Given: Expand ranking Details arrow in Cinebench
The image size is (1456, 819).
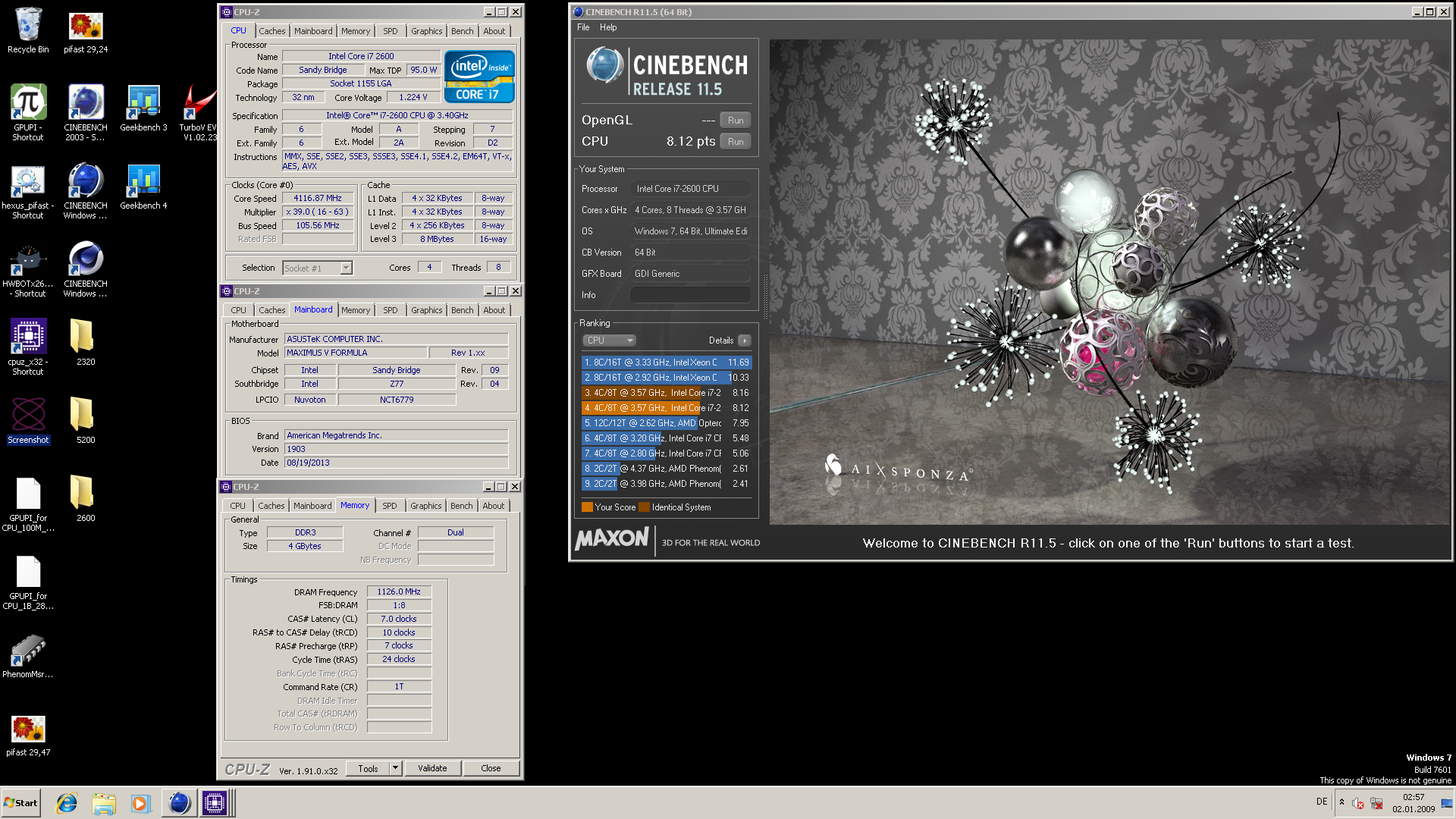Looking at the screenshot, I should 745,340.
